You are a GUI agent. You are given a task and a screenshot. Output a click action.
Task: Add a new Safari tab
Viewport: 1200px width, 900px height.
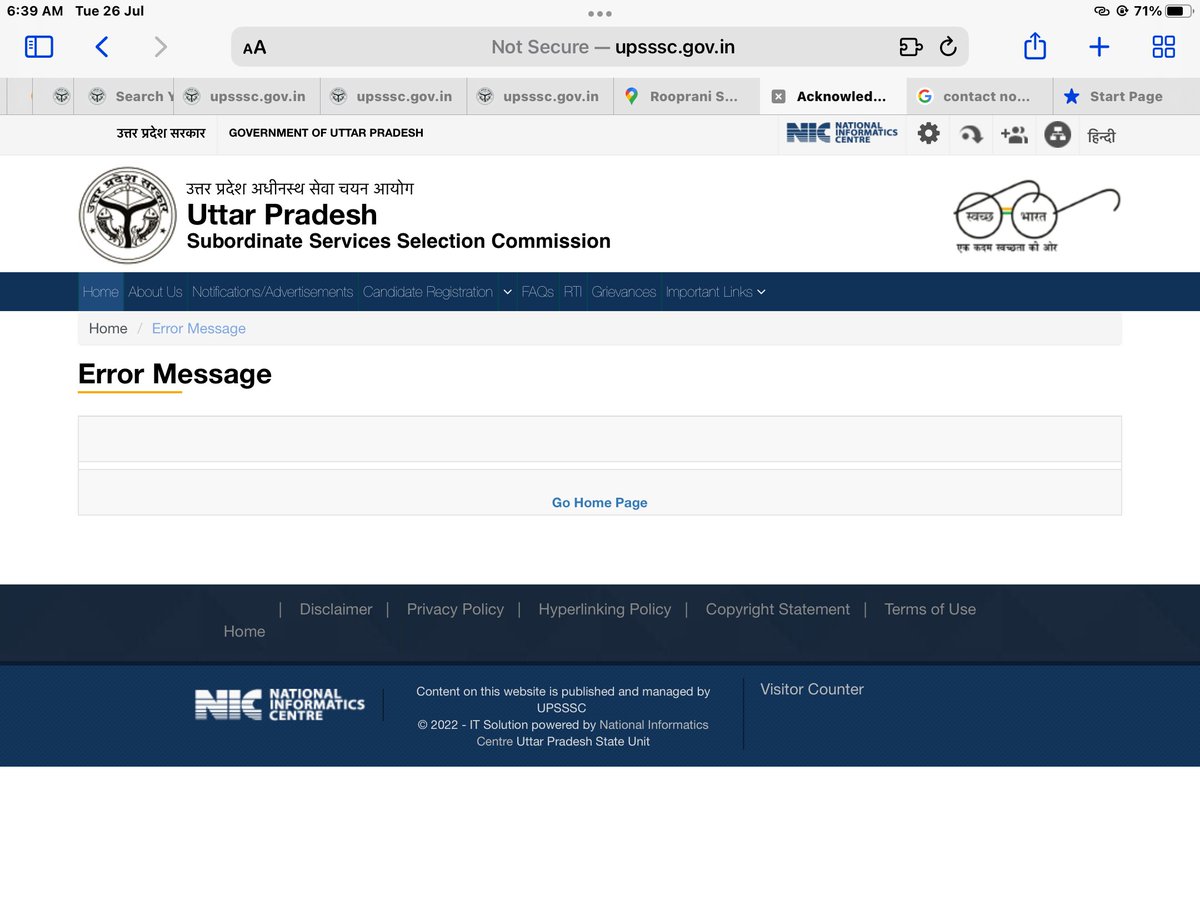(1099, 46)
